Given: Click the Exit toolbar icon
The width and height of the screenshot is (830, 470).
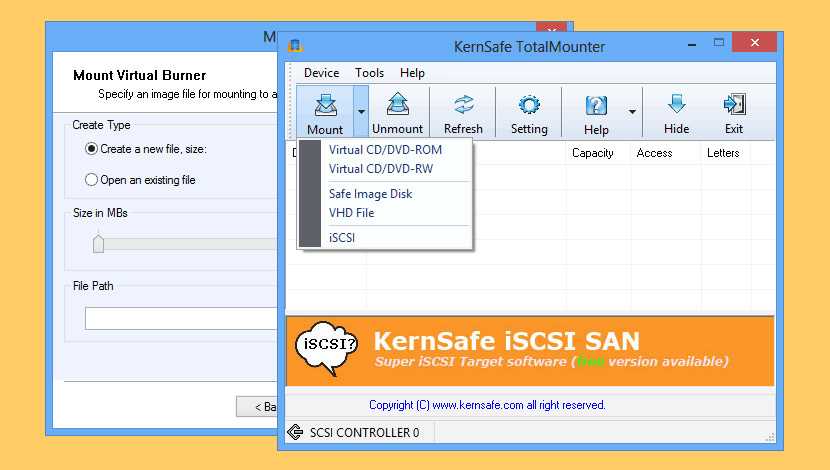Looking at the screenshot, I should [734, 106].
